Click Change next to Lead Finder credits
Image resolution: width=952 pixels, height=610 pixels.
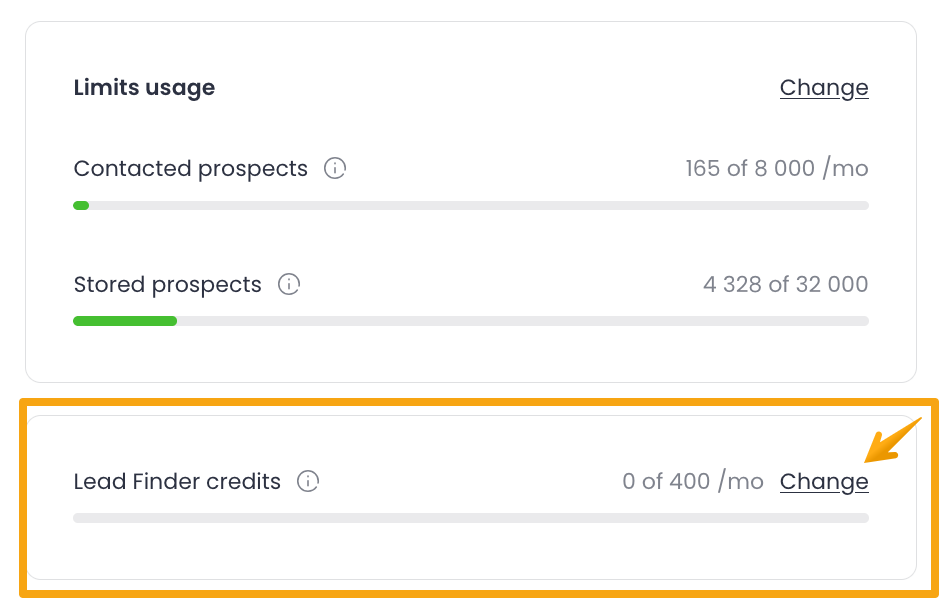[824, 482]
